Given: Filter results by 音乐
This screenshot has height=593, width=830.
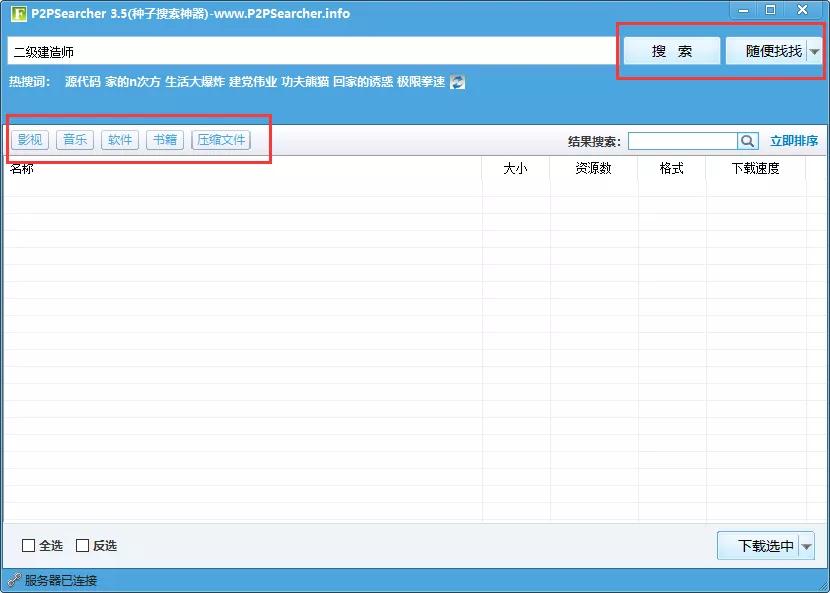Looking at the screenshot, I should tap(75, 140).
